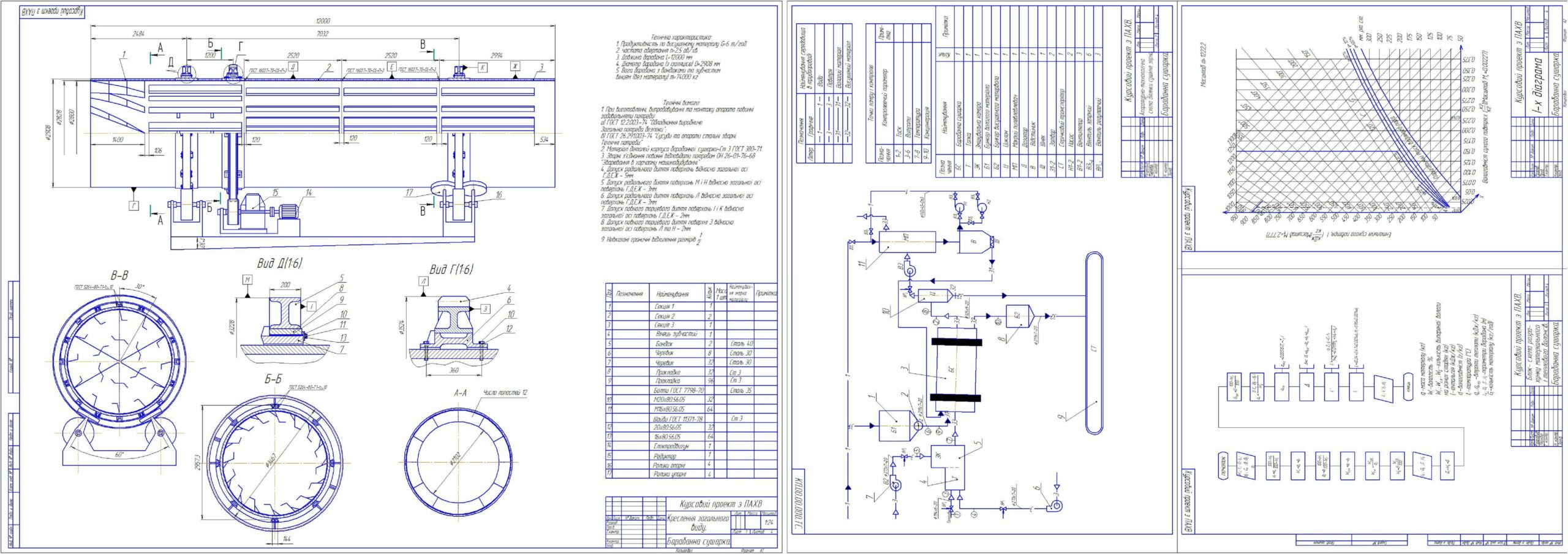Screen dimensions: 1568x554
Task: Click the 'Секція 1' table row
Action: tap(691, 306)
